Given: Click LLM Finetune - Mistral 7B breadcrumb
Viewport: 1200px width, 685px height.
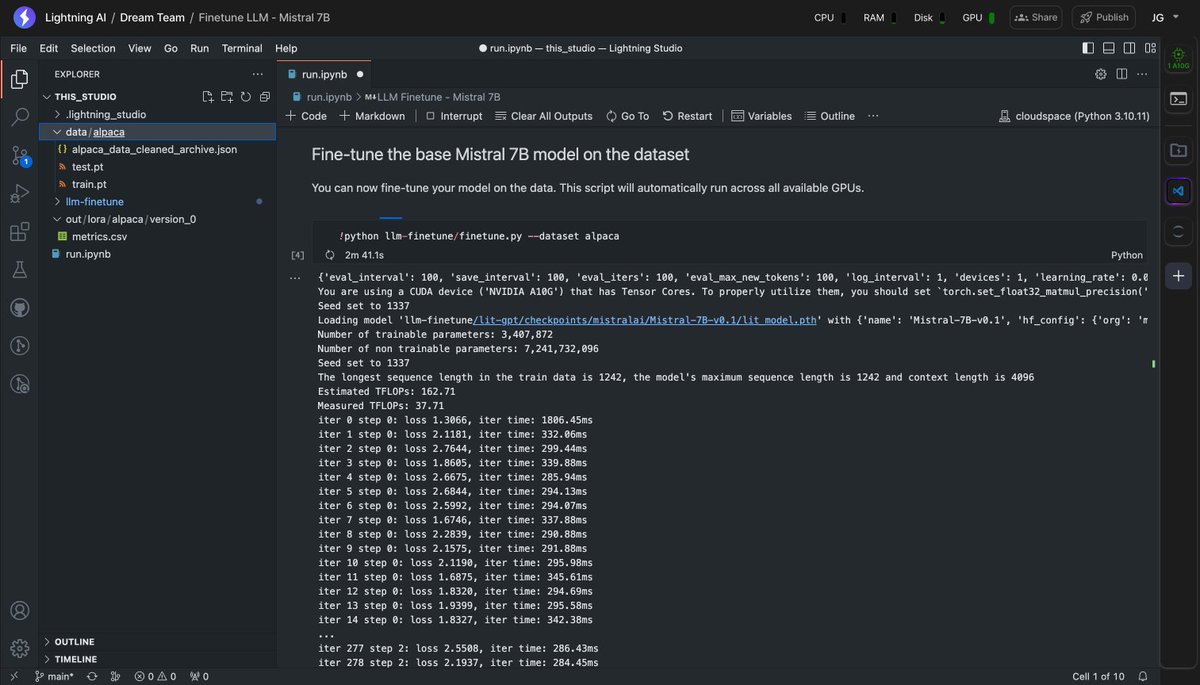Looking at the screenshot, I should [x=433, y=97].
